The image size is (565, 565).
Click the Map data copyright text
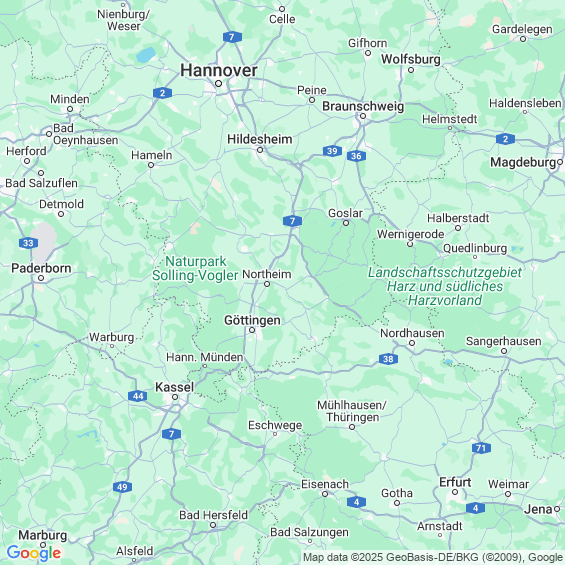433,557
